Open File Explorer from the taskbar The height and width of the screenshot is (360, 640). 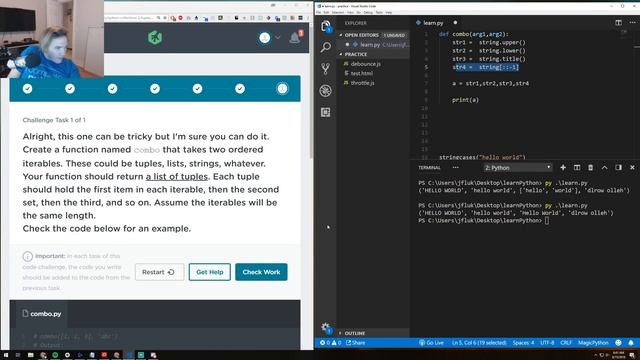coord(31,355)
